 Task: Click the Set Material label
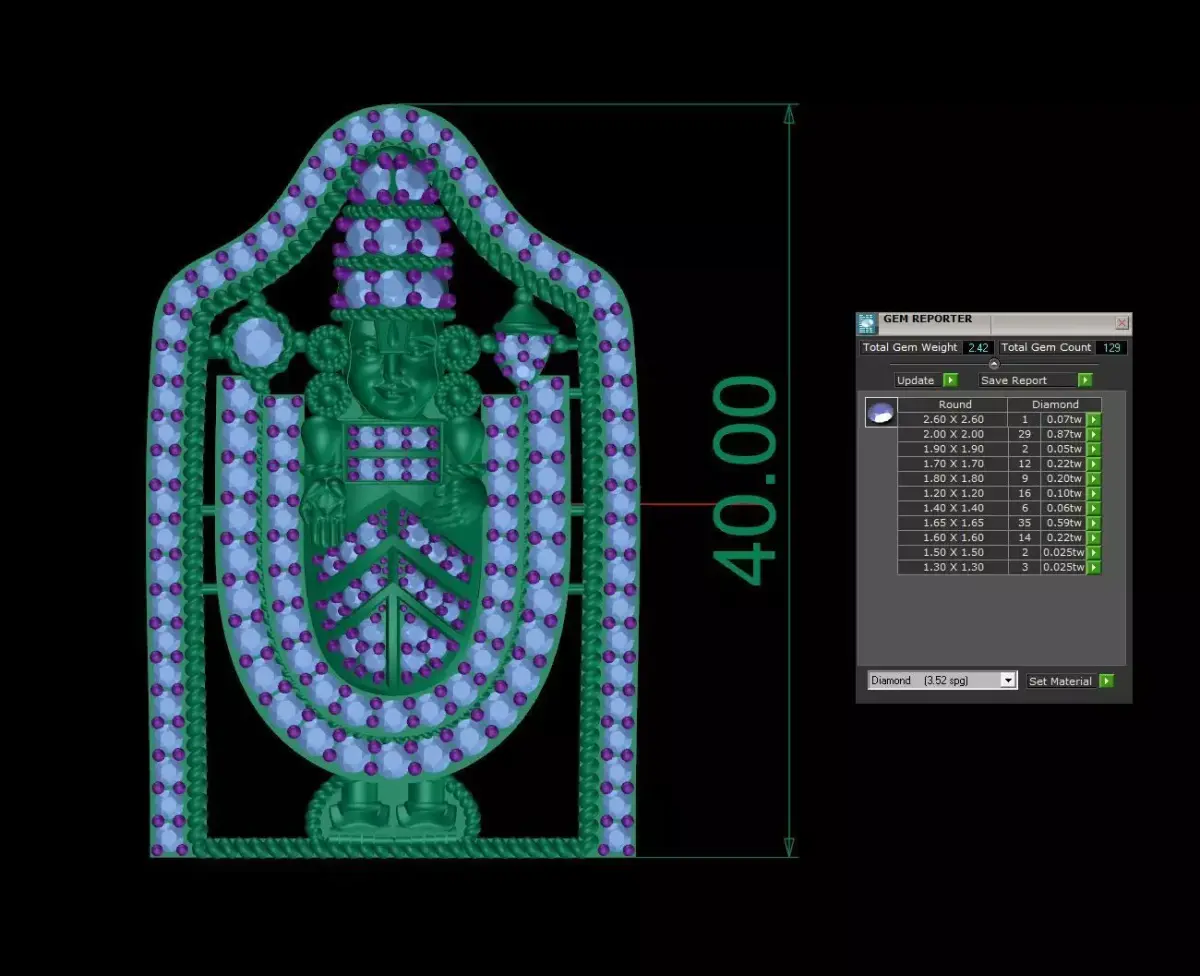click(x=1060, y=681)
